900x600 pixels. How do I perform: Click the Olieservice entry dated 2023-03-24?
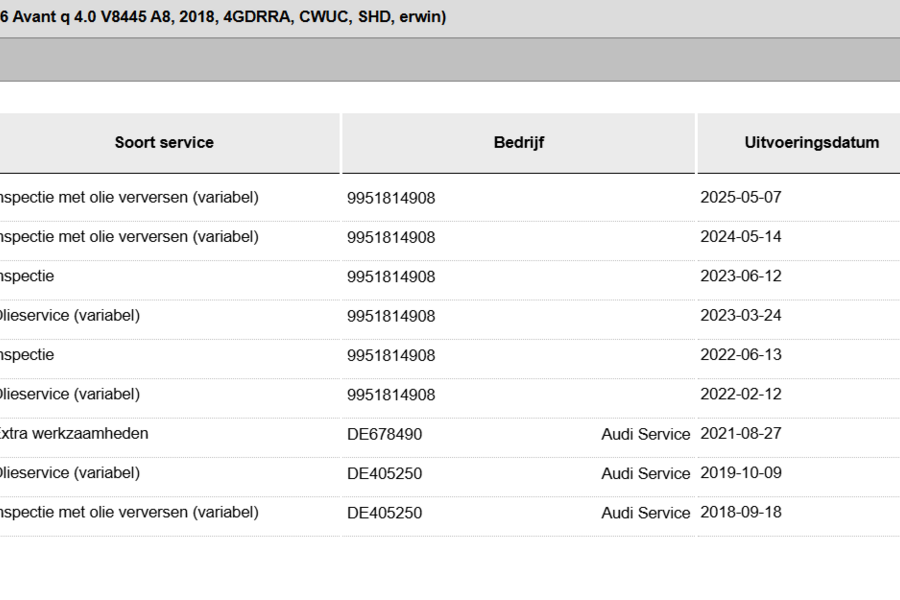coord(68,316)
